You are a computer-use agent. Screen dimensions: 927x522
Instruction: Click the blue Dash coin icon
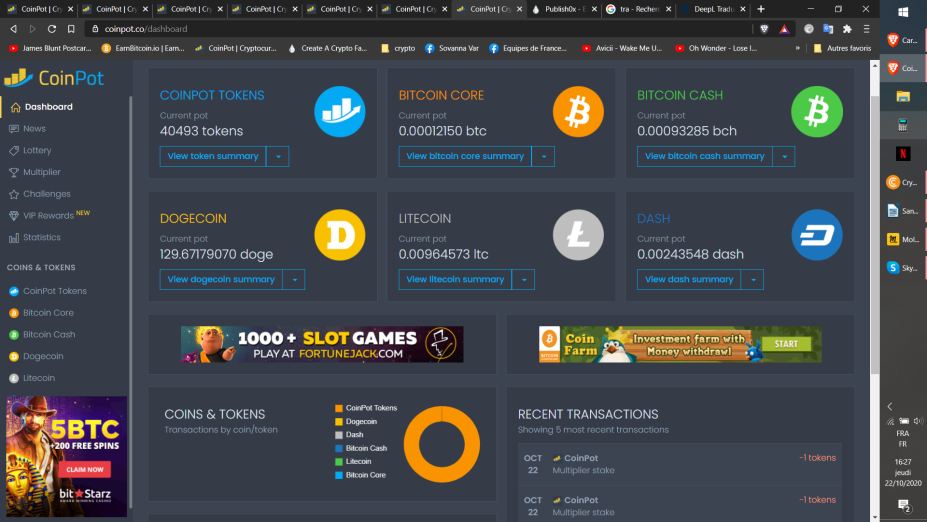point(817,235)
